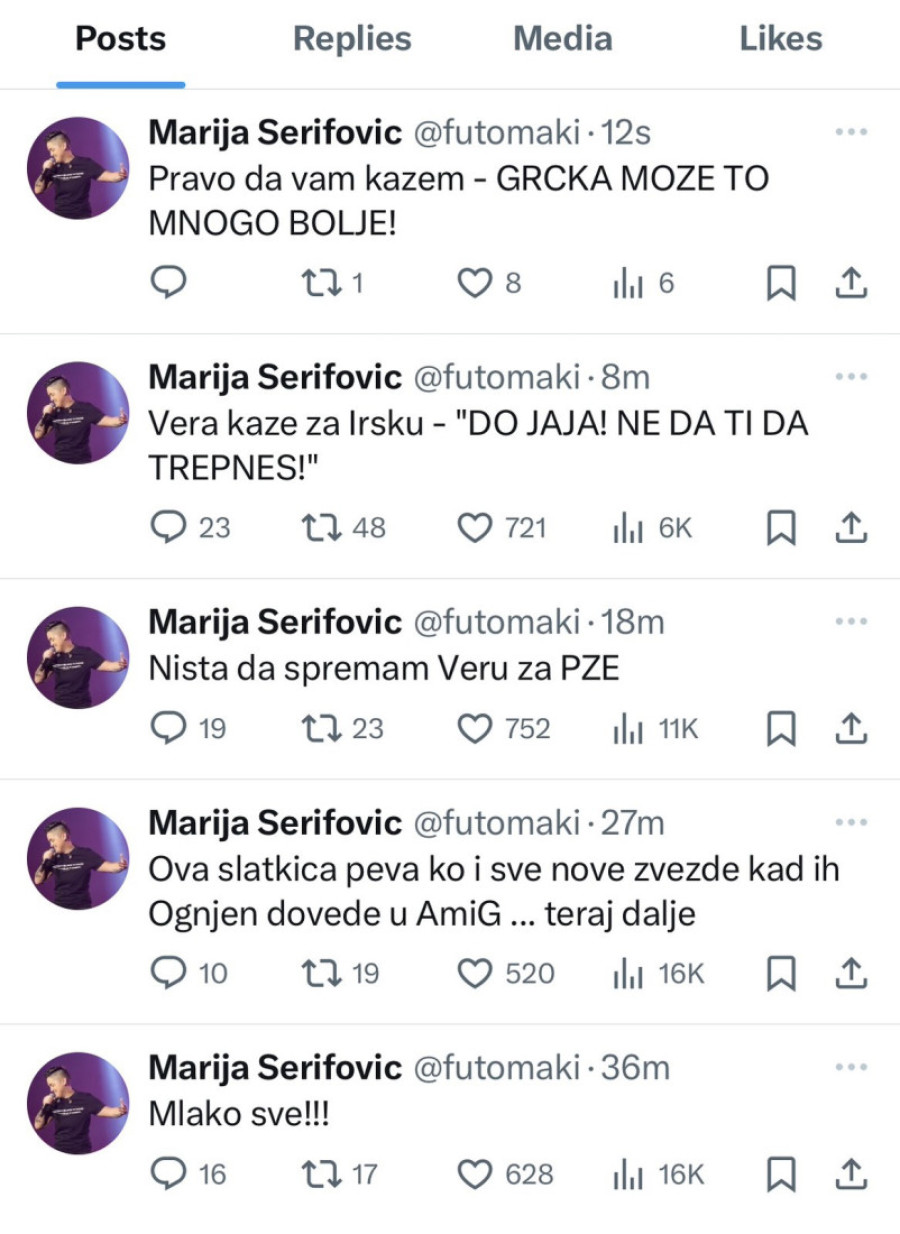This screenshot has width=900, height=1234.
Task: Switch to the Likes tab
Action: coord(781,40)
